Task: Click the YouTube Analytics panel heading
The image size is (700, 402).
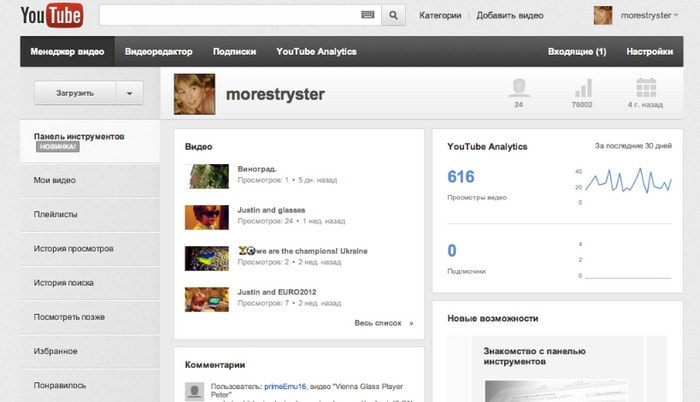Action: pos(487,147)
